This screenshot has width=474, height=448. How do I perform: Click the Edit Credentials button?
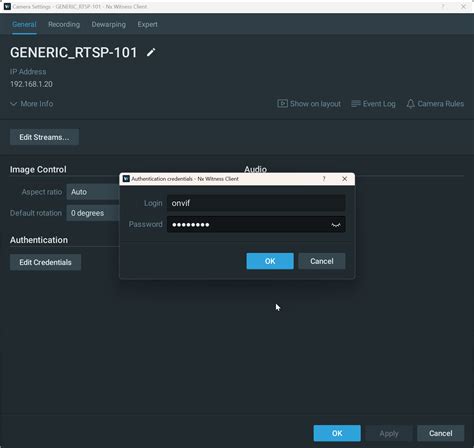pos(45,262)
